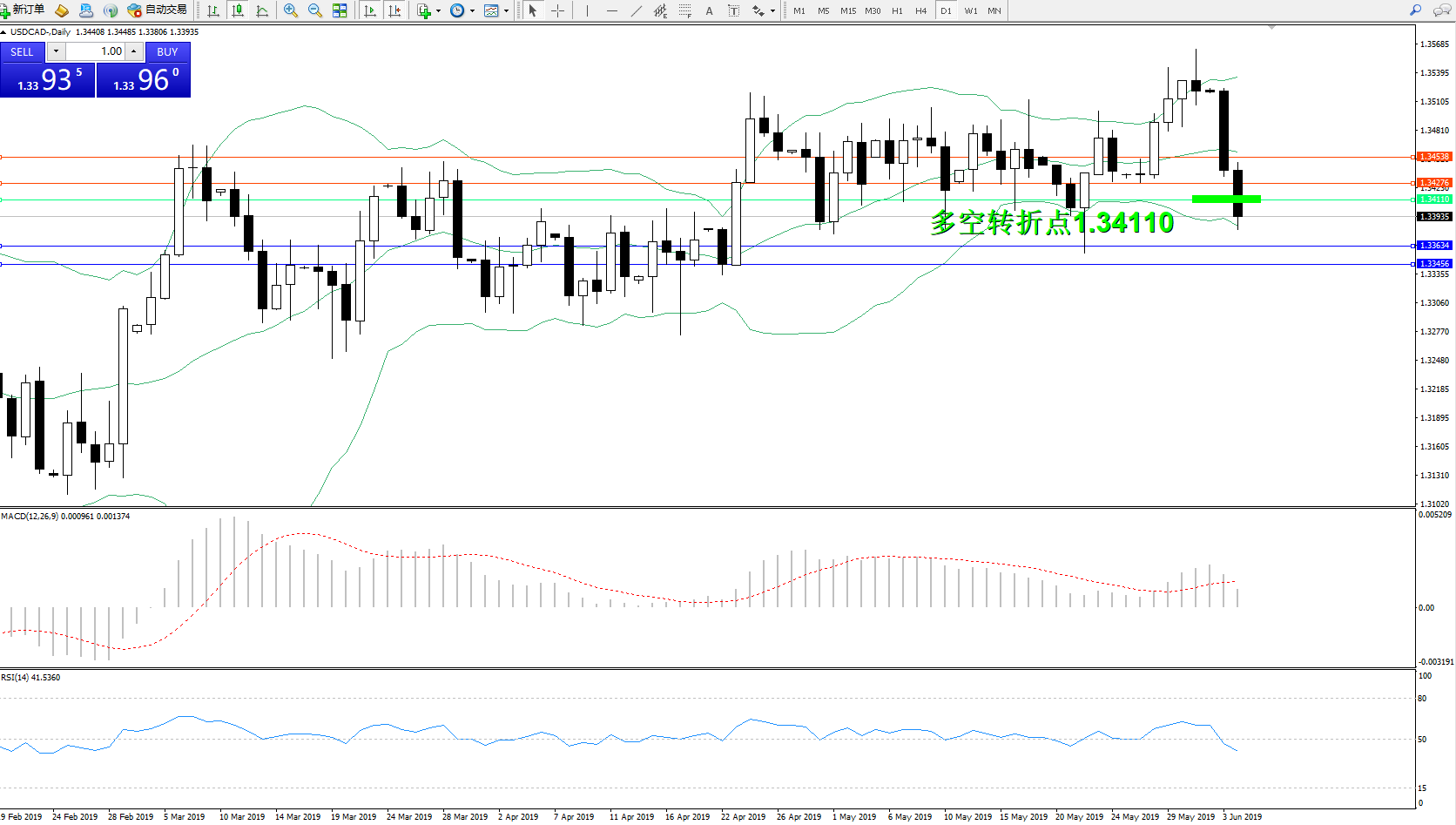Click the zoom in magnifier icon
The image size is (1456, 825).
point(291,10)
